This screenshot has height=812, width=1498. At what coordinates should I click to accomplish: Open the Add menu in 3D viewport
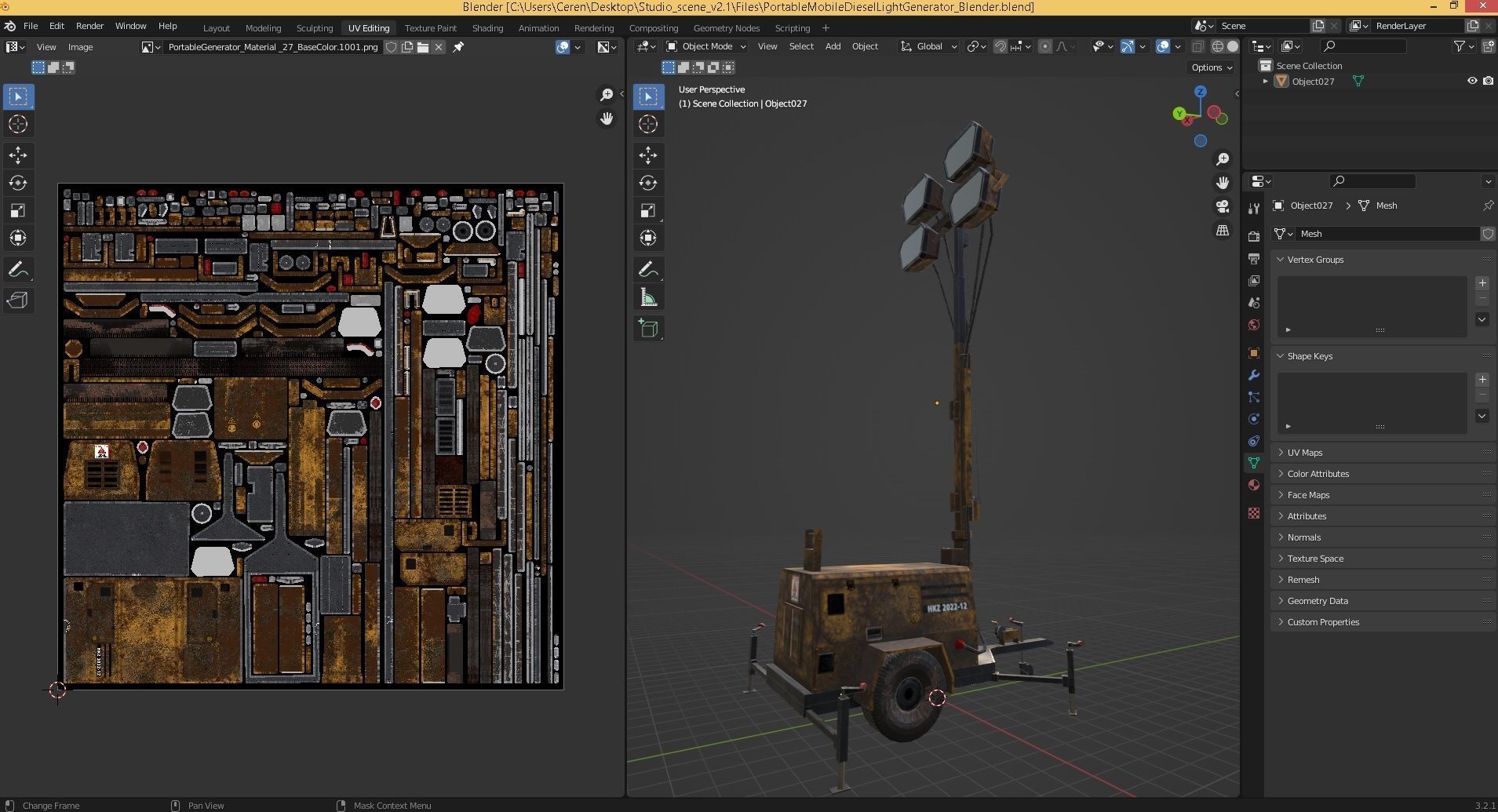[x=833, y=46]
